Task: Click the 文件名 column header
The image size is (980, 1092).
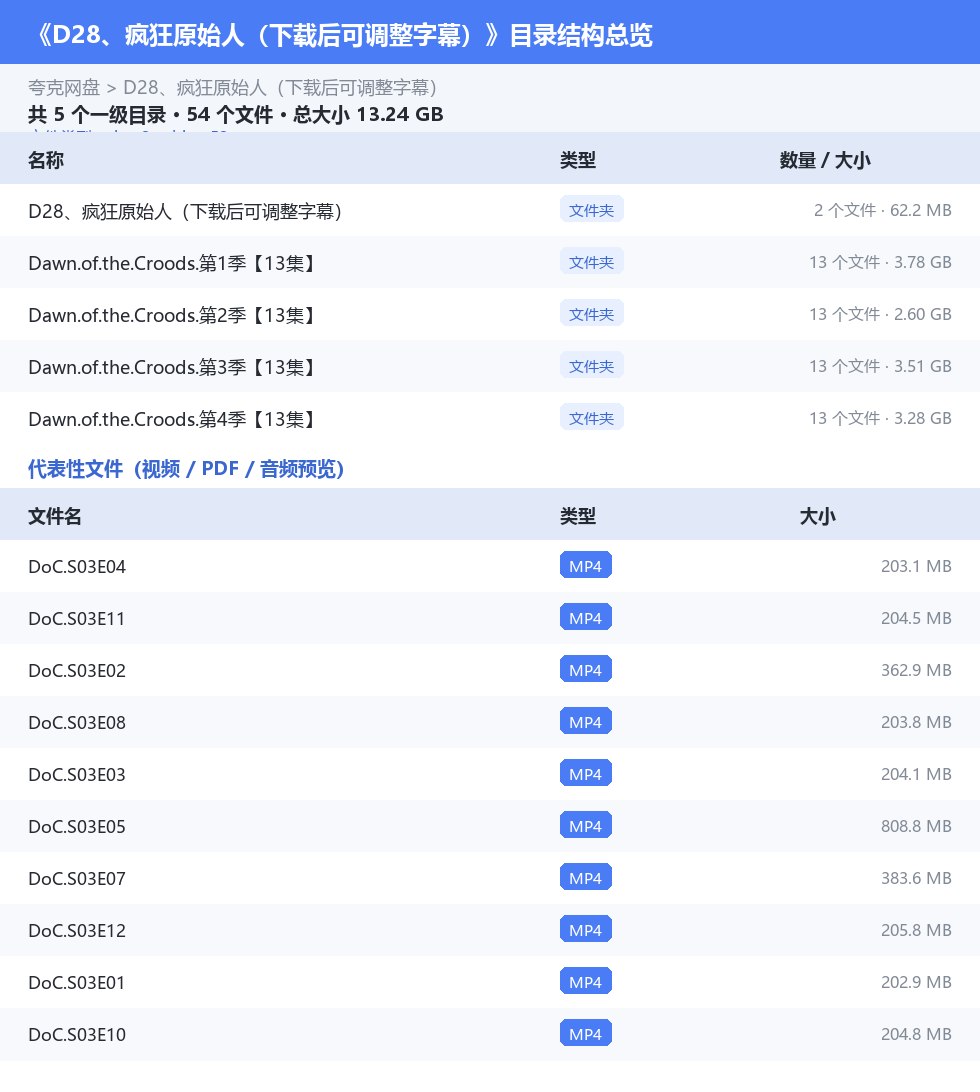Action: coord(55,516)
